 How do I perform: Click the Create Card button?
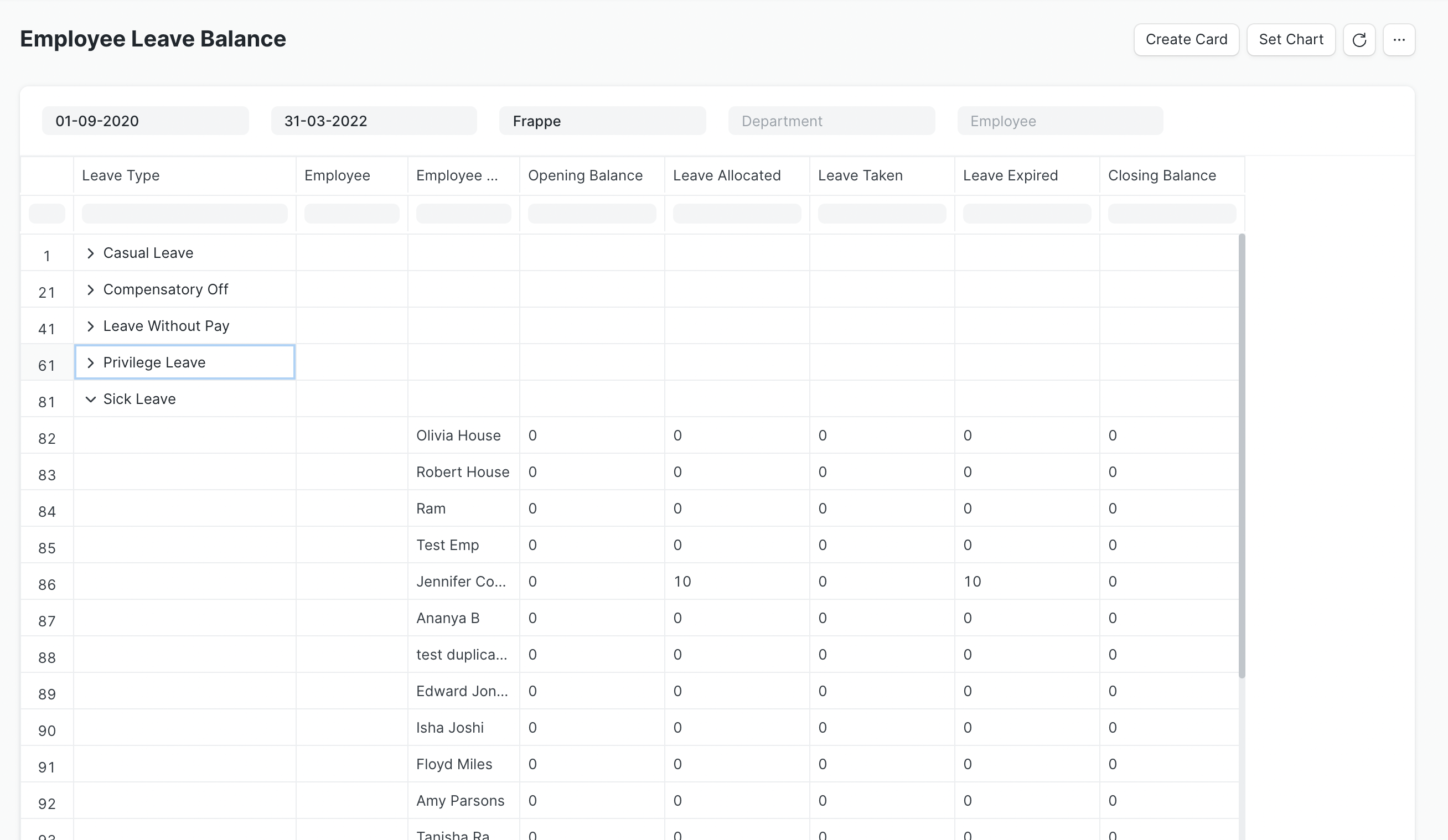1186,40
